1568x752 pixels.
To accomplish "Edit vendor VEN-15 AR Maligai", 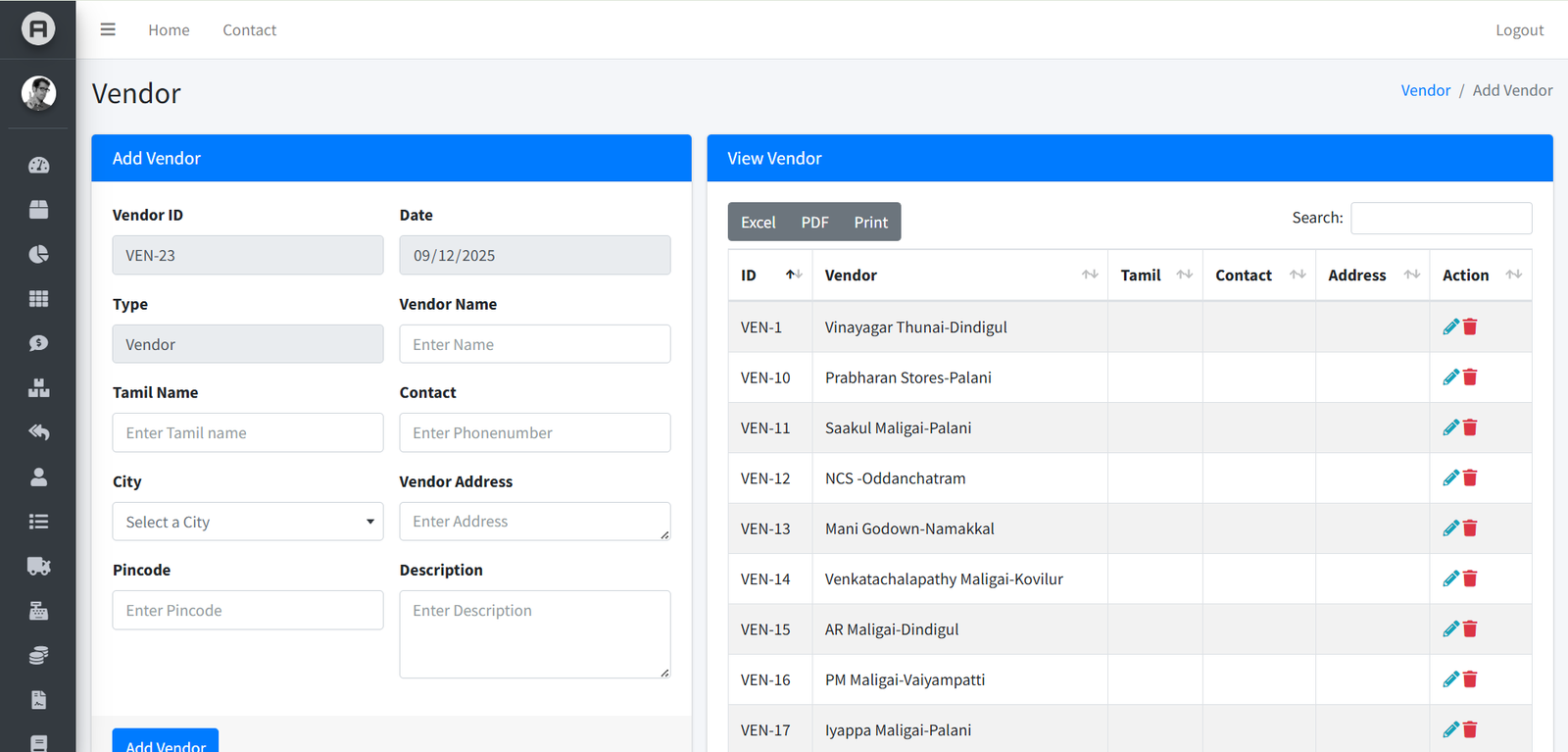I will 1451,628.
